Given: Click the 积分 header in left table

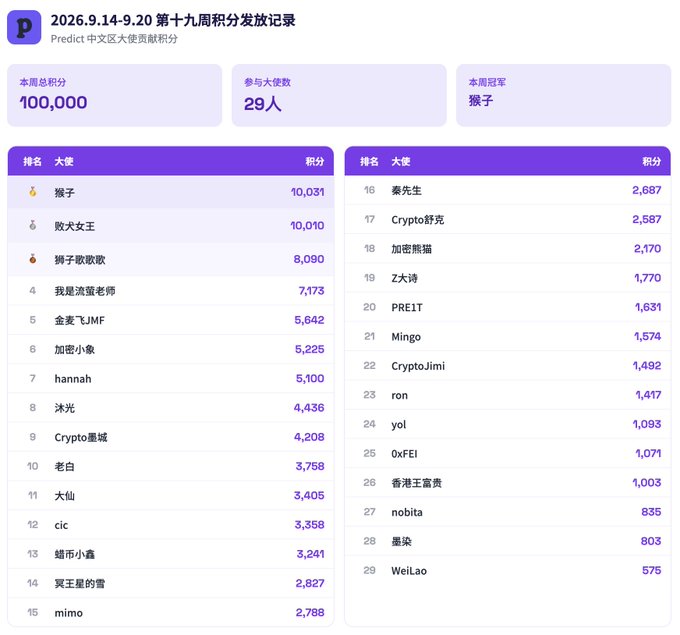Looking at the screenshot, I should [x=315, y=161].
